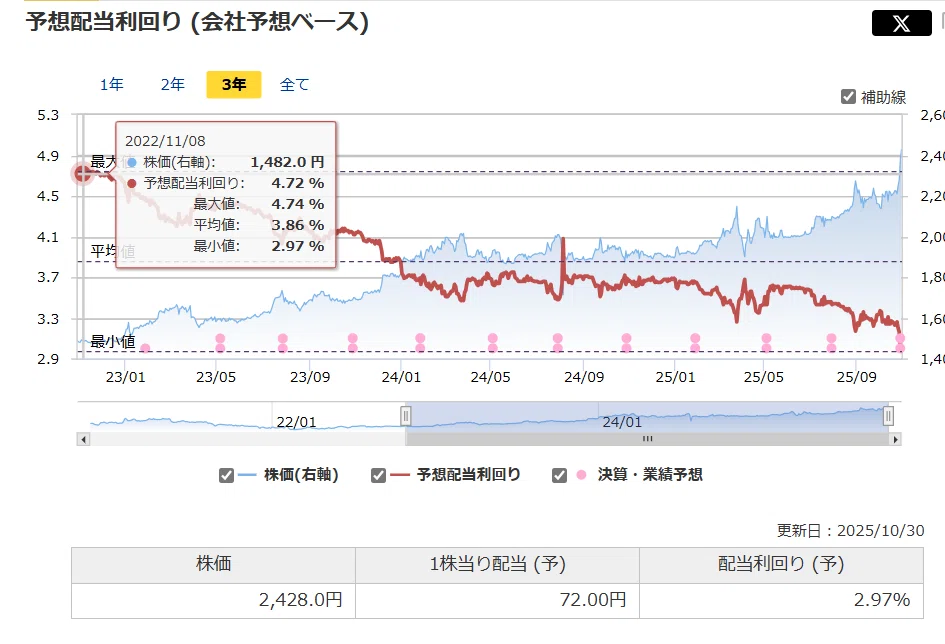Click the 2022/11/08 tooltip date

tap(165, 141)
